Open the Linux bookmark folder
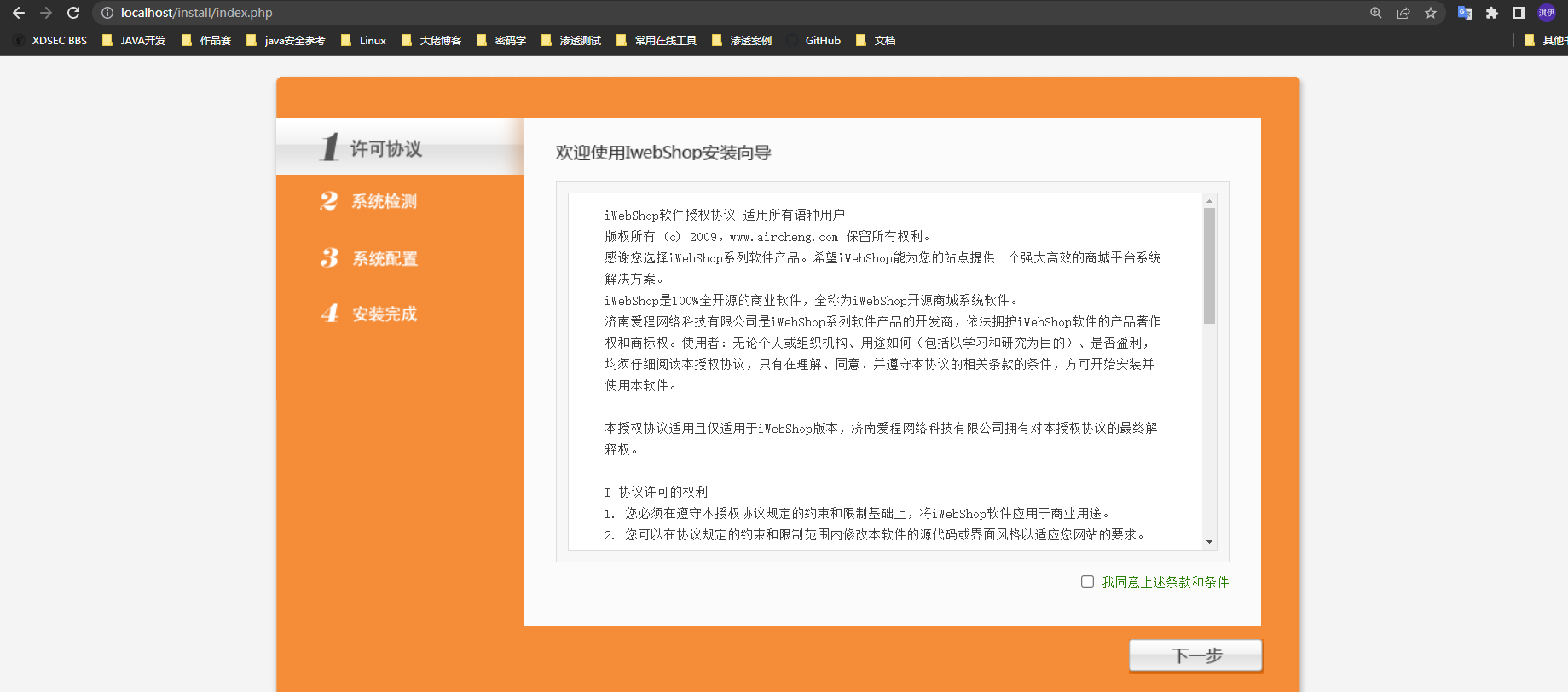 coord(363,40)
